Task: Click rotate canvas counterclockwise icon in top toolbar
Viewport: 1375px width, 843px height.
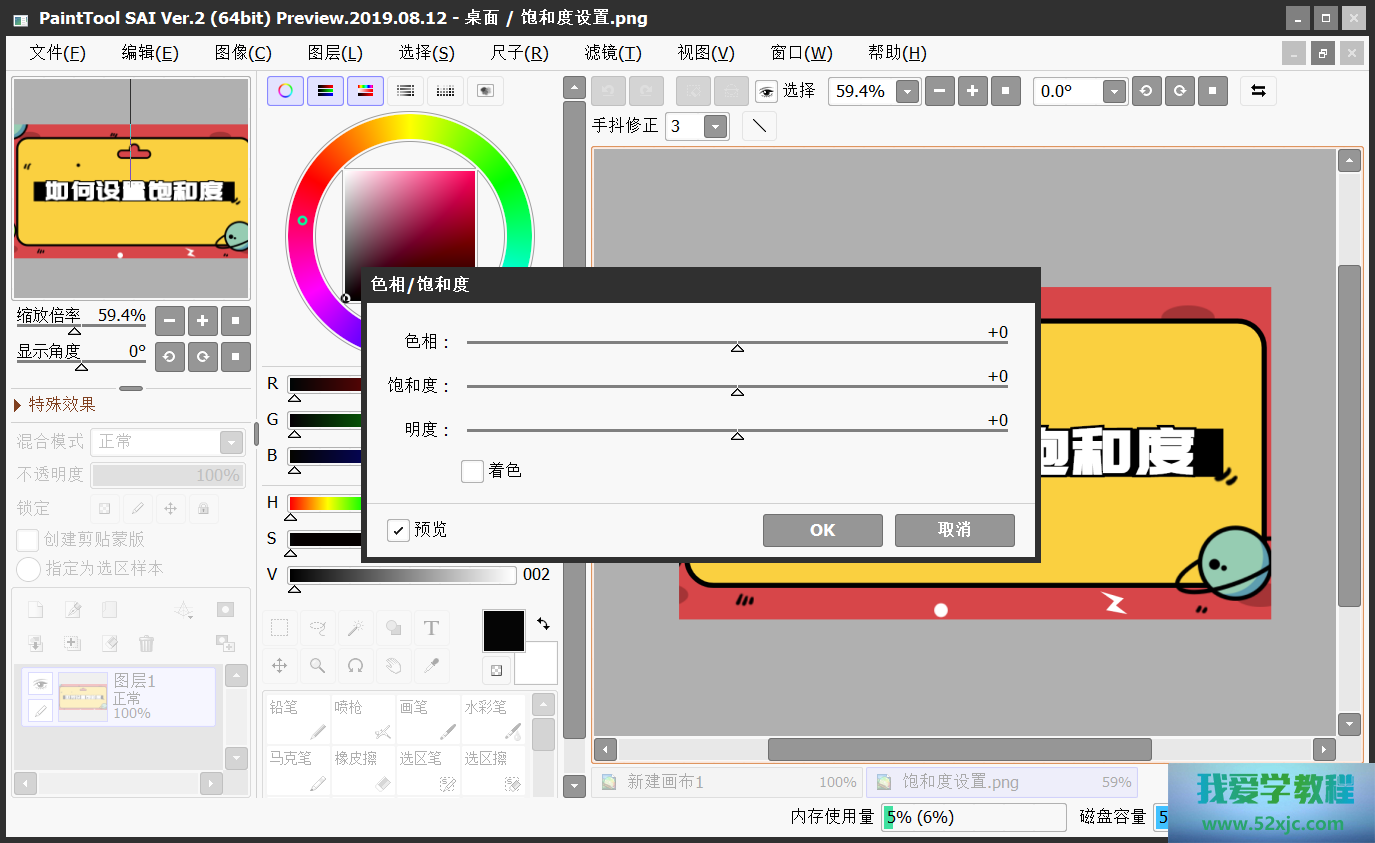Action: point(1146,91)
